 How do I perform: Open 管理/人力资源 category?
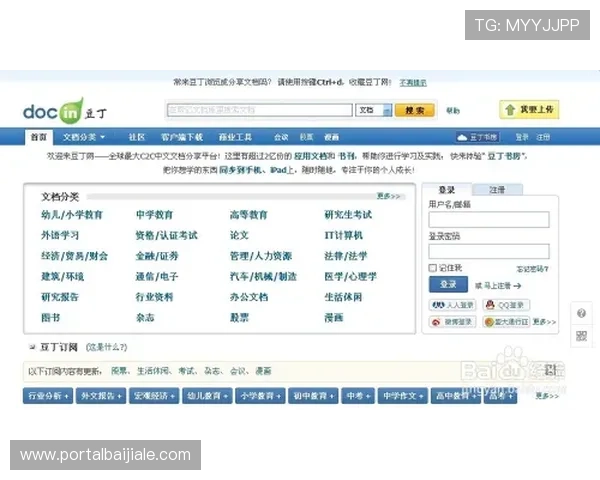click(x=261, y=256)
